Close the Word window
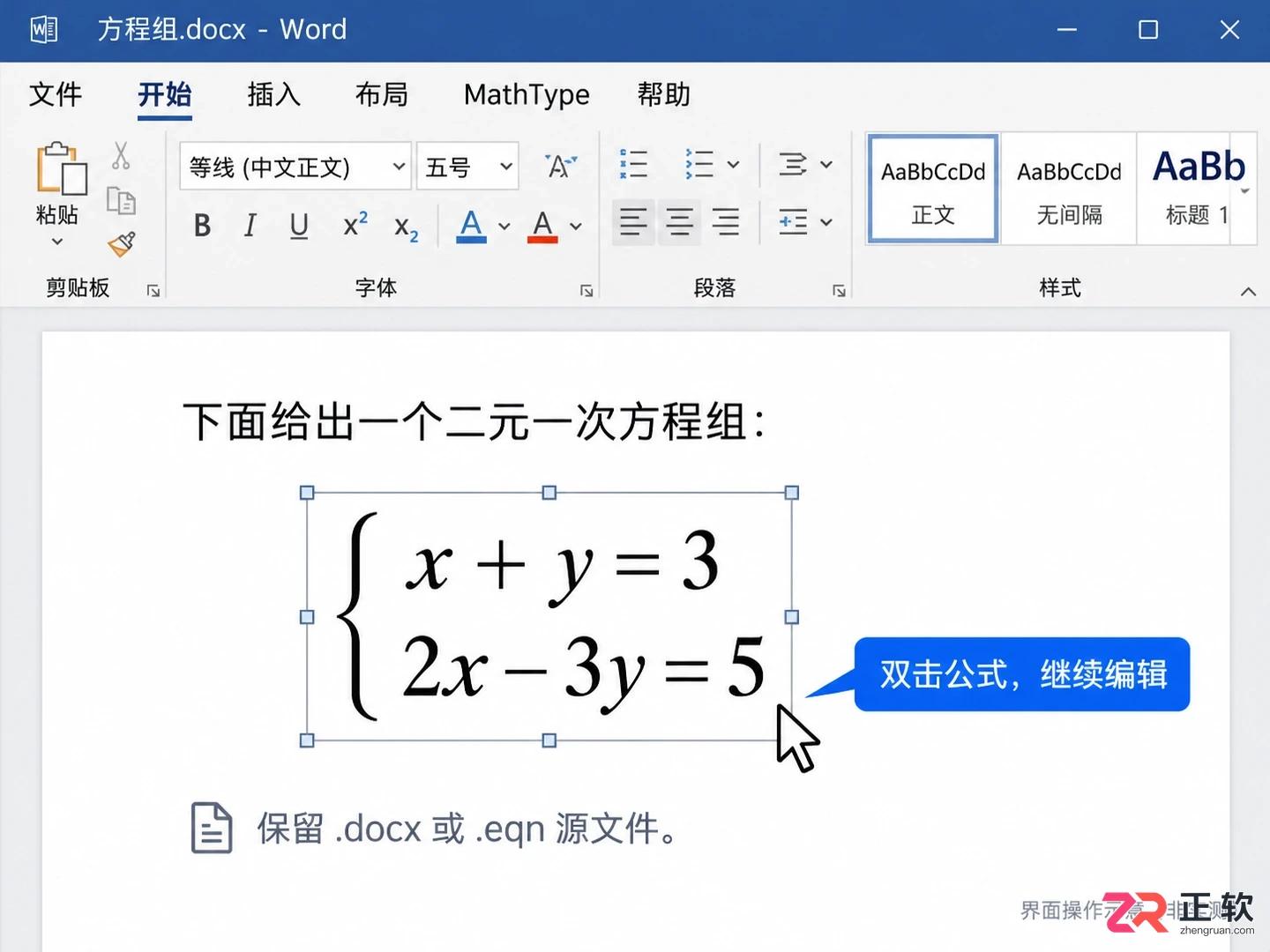This screenshot has height=952, width=1270. (x=1229, y=30)
